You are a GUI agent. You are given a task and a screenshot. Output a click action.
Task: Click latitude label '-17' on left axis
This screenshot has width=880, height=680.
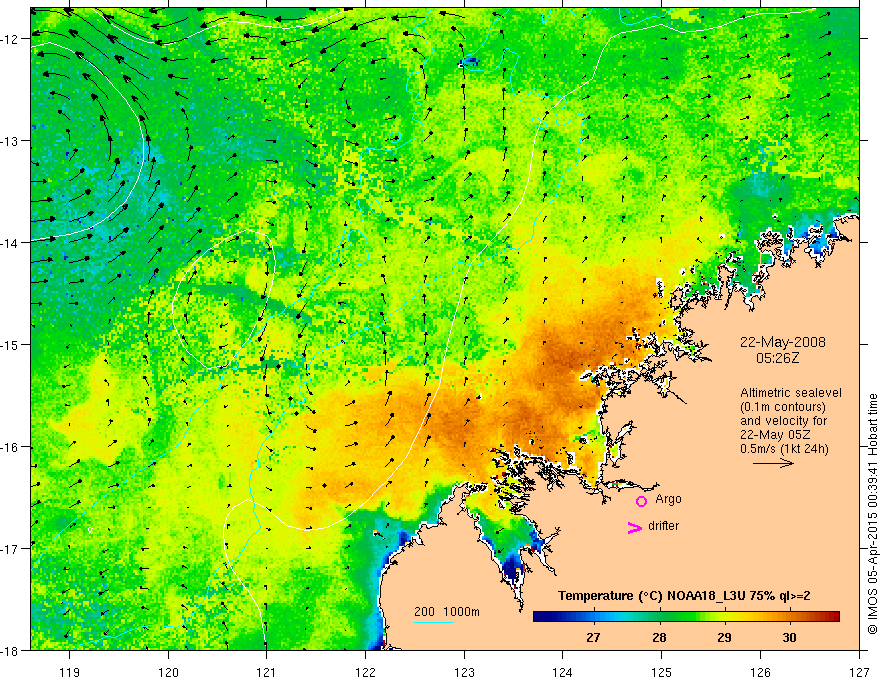10,549
